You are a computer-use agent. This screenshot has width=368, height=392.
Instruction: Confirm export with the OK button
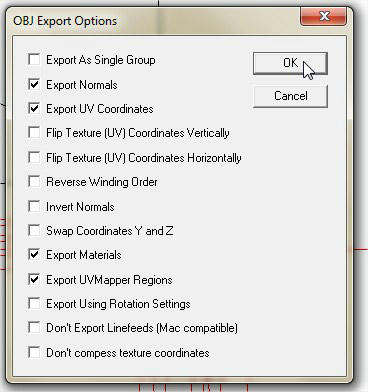290,63
